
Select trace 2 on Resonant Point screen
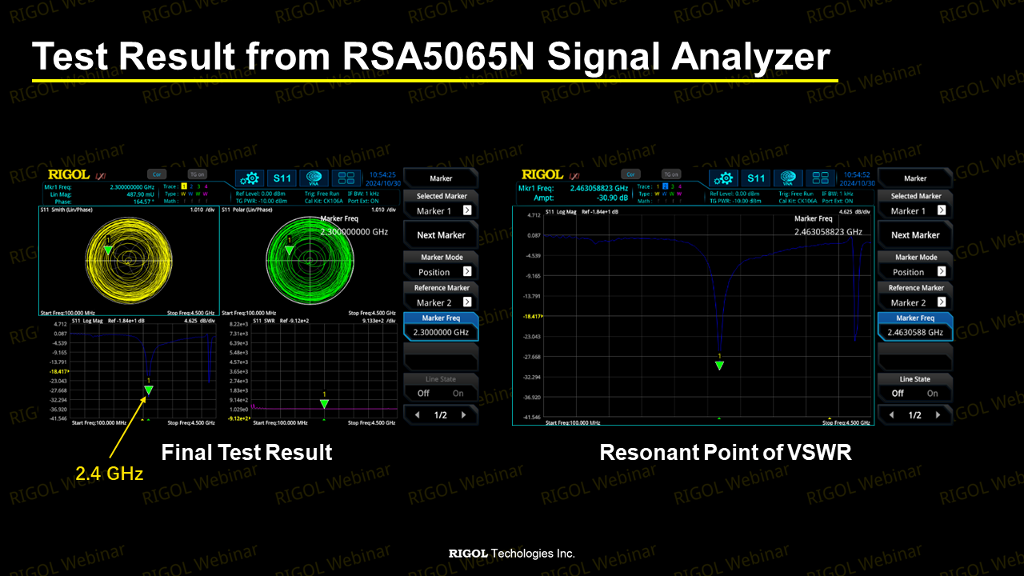665,187
